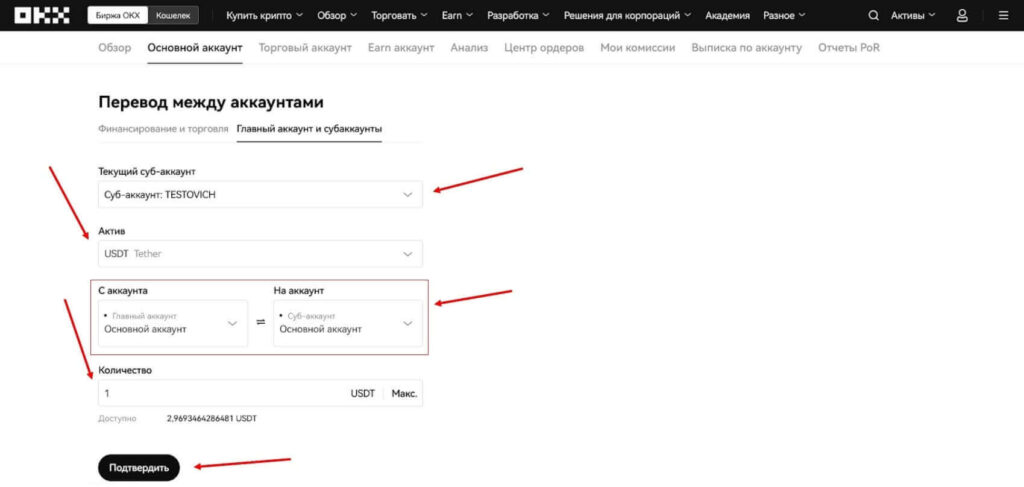Open the Актив USDT dropdown
1024x487 pixels.
tap(260, 254)
